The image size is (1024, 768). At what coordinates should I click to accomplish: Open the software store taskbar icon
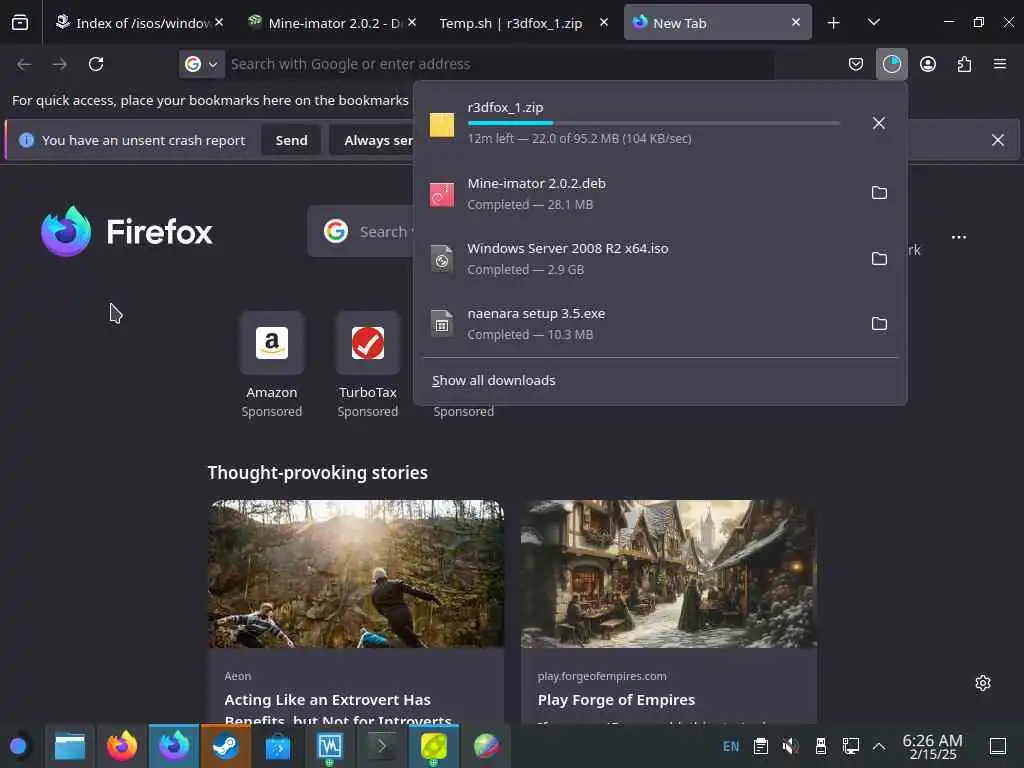click(278, 746)
